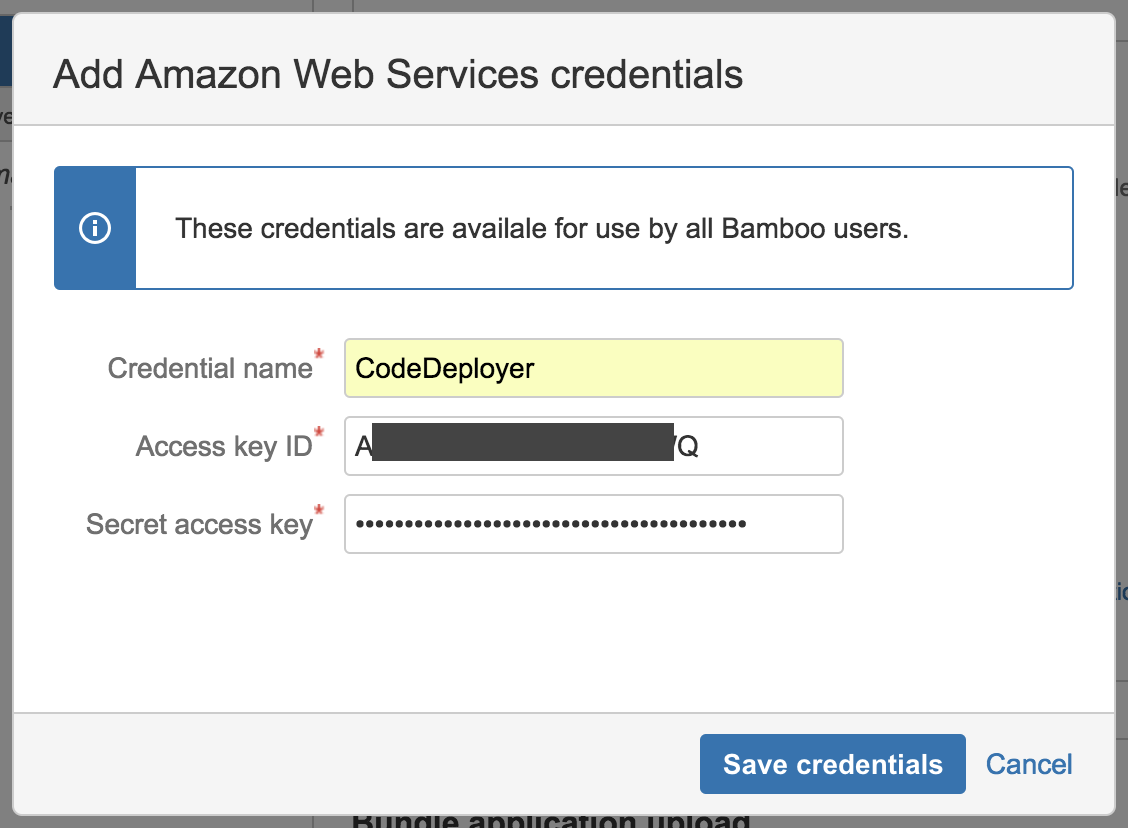Click inside the Credential name field
Viewport: 1128px width, 828px height.
(594, 368)
